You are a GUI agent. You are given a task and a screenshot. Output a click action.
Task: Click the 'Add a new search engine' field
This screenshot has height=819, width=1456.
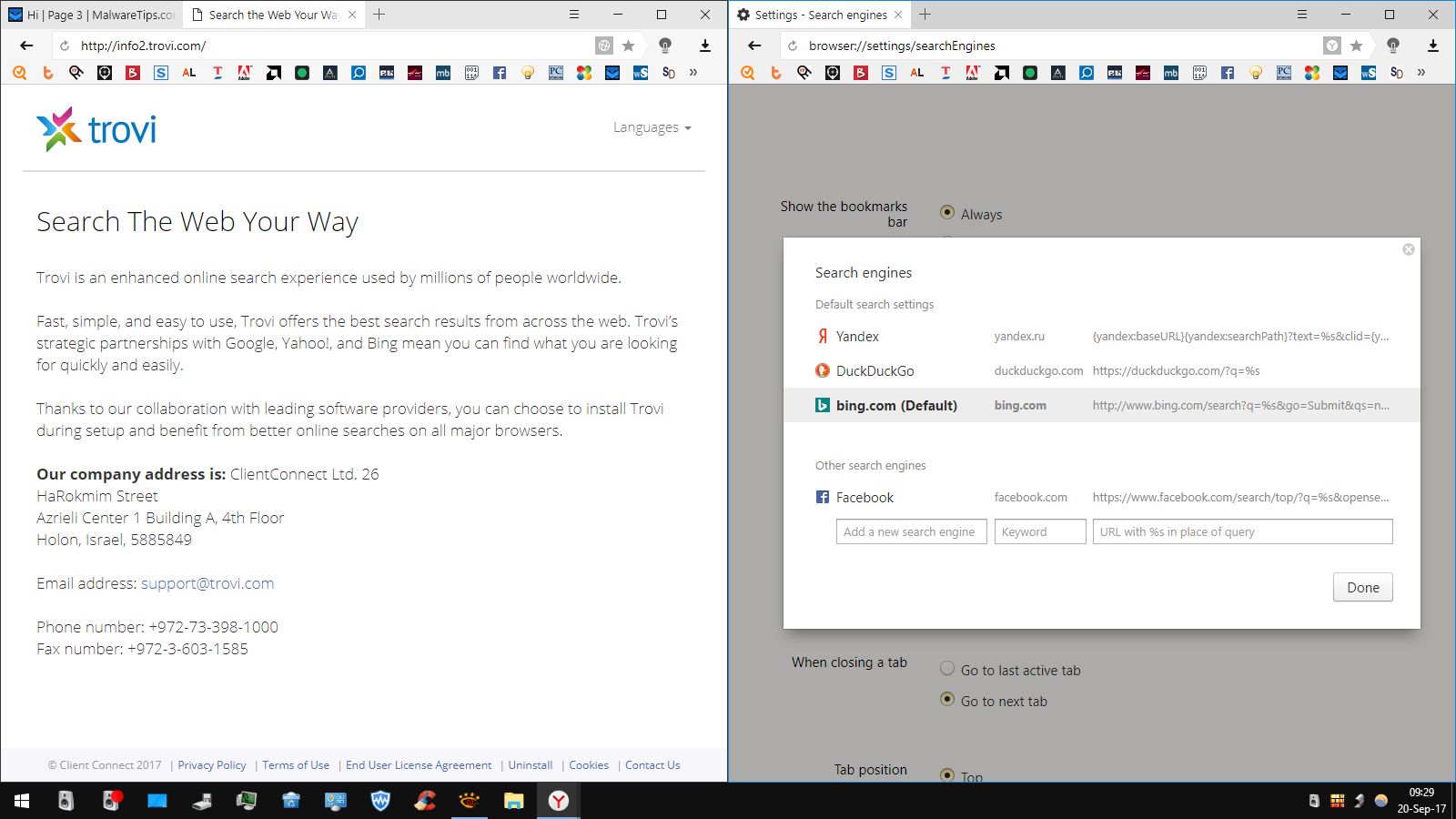[912, 531]
